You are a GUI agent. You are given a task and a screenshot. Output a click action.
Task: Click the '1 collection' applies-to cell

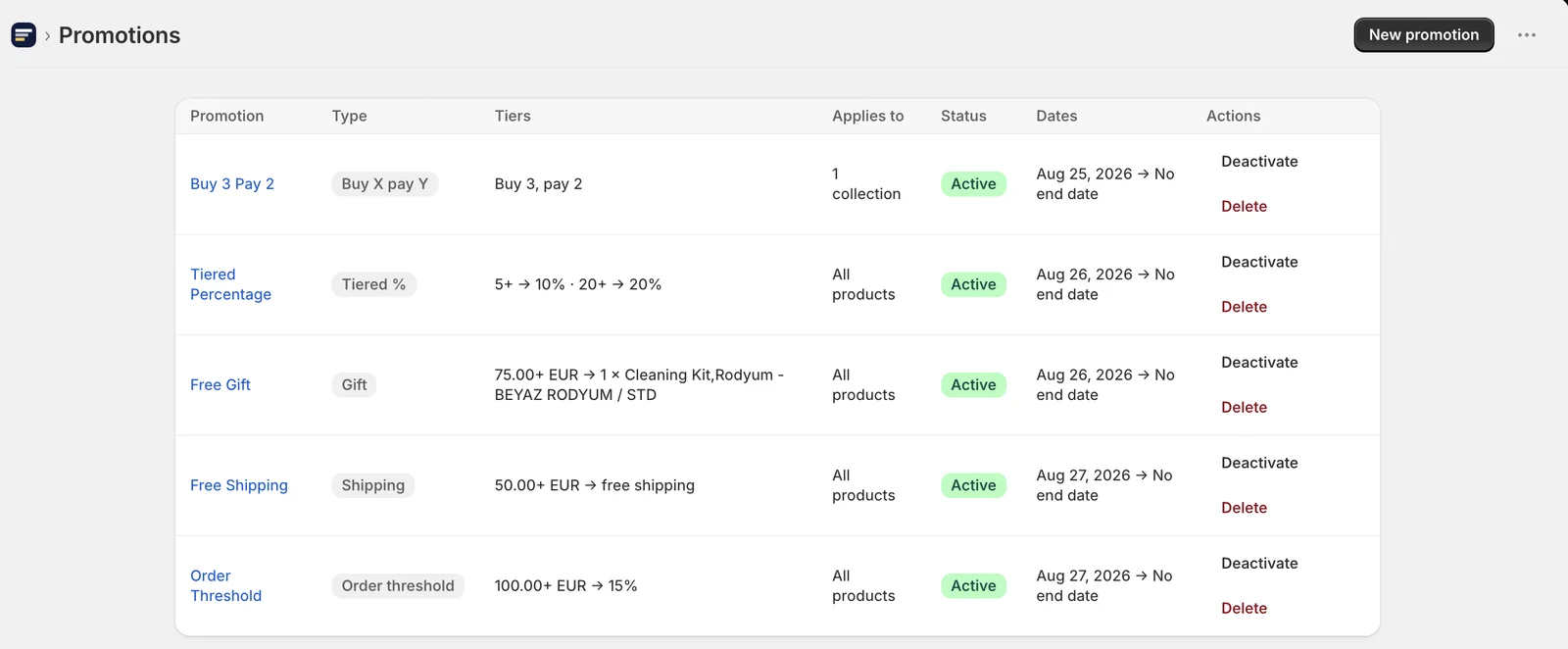pyautogui.click(x=866, y=184)
